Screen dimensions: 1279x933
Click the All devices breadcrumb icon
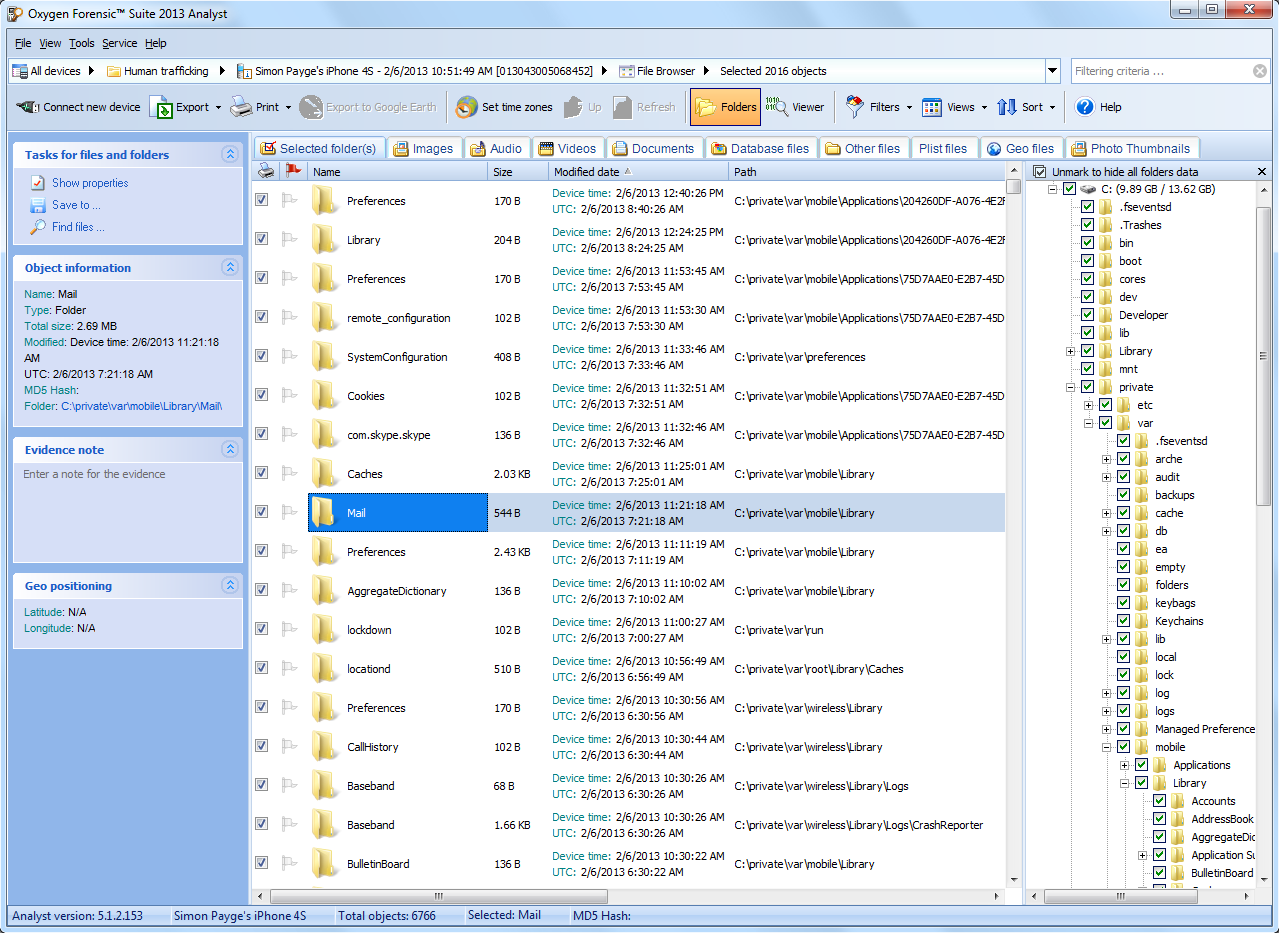(x=21, y=71)
